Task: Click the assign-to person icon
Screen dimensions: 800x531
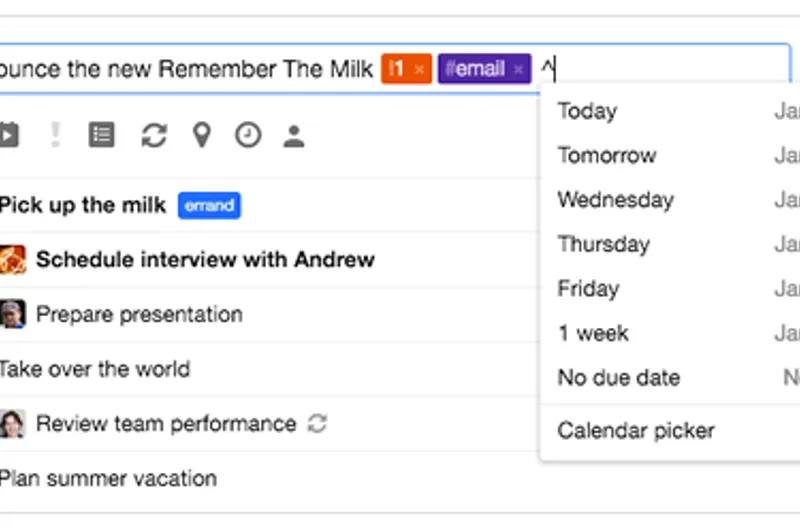Action: (x=294, y=136)
